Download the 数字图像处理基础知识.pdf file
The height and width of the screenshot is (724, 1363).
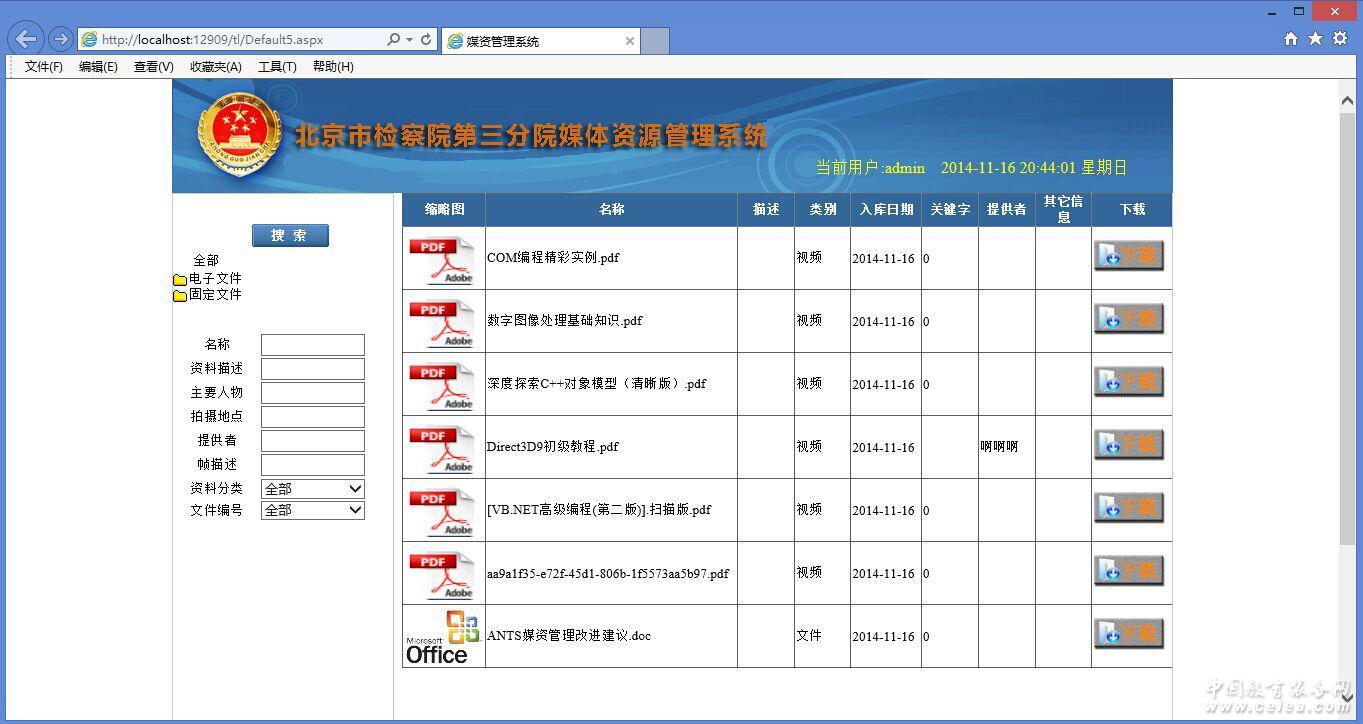point(1129,320)
